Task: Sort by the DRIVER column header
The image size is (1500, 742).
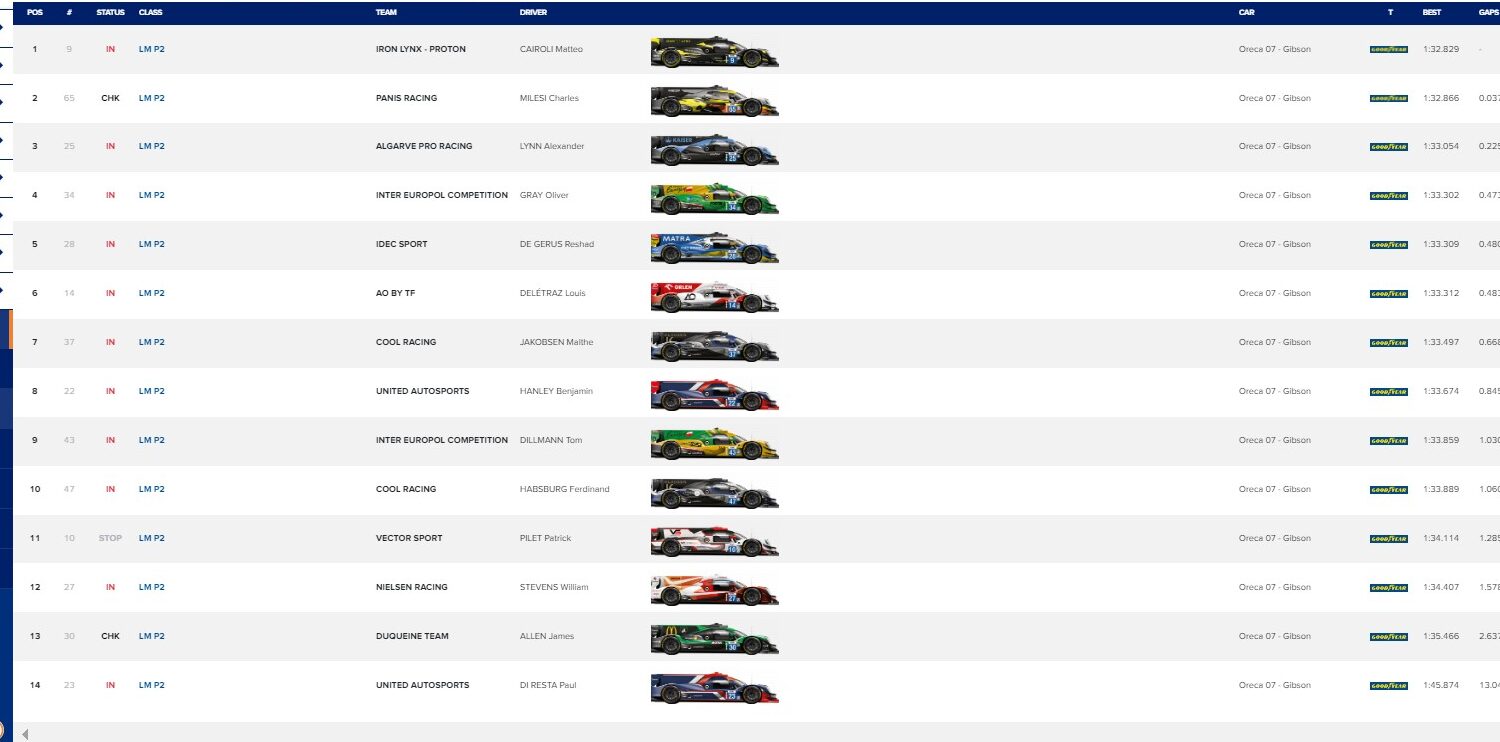Action: (x=533, y=13)
